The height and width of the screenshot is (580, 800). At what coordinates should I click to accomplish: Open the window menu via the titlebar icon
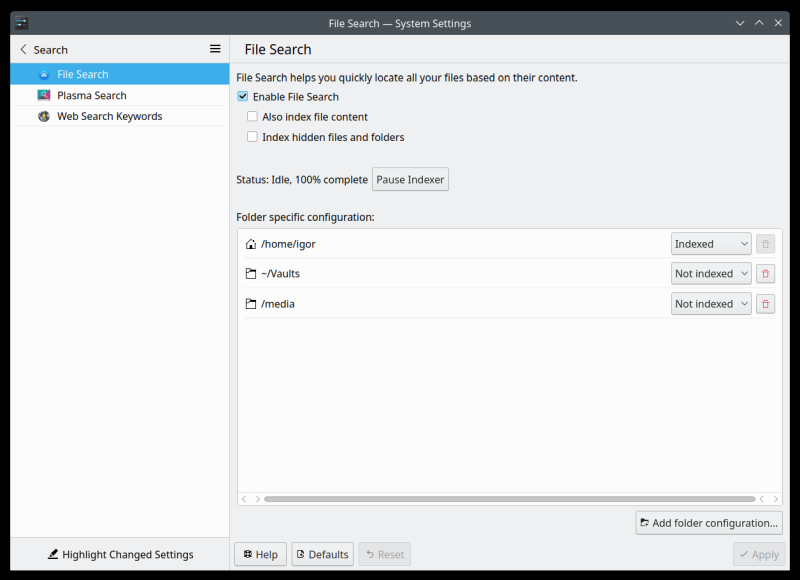pyautogui.click(x=21, y=22)
